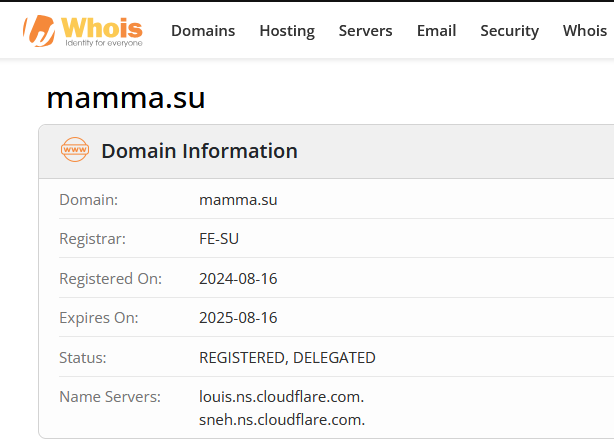Click the Registrar: field label

point(92,239)
